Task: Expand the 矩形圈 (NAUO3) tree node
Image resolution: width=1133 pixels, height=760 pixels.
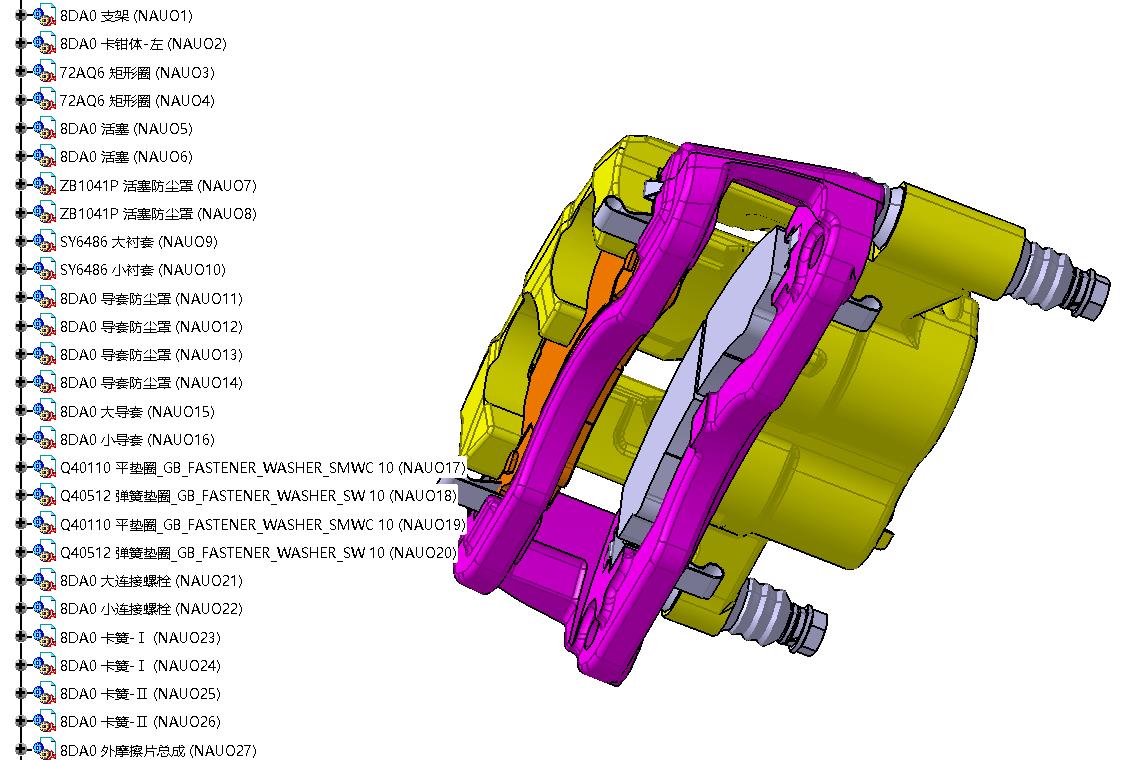Action: pyautogui.click(x=20, y=72)
